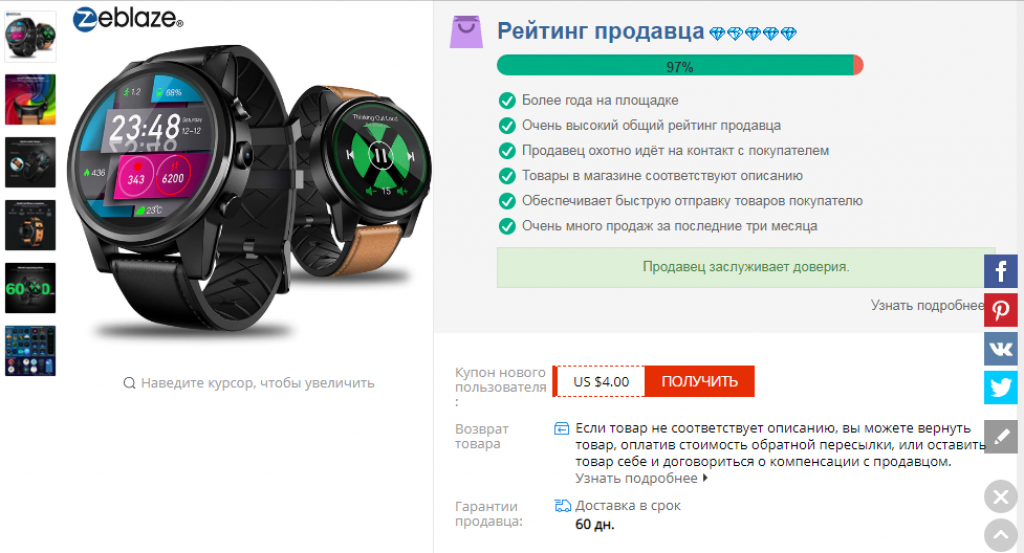The height and width of the screenshot is (553, 1024).
Task: Open the pencil edit feedback icon
Action: pos(1000,437)
